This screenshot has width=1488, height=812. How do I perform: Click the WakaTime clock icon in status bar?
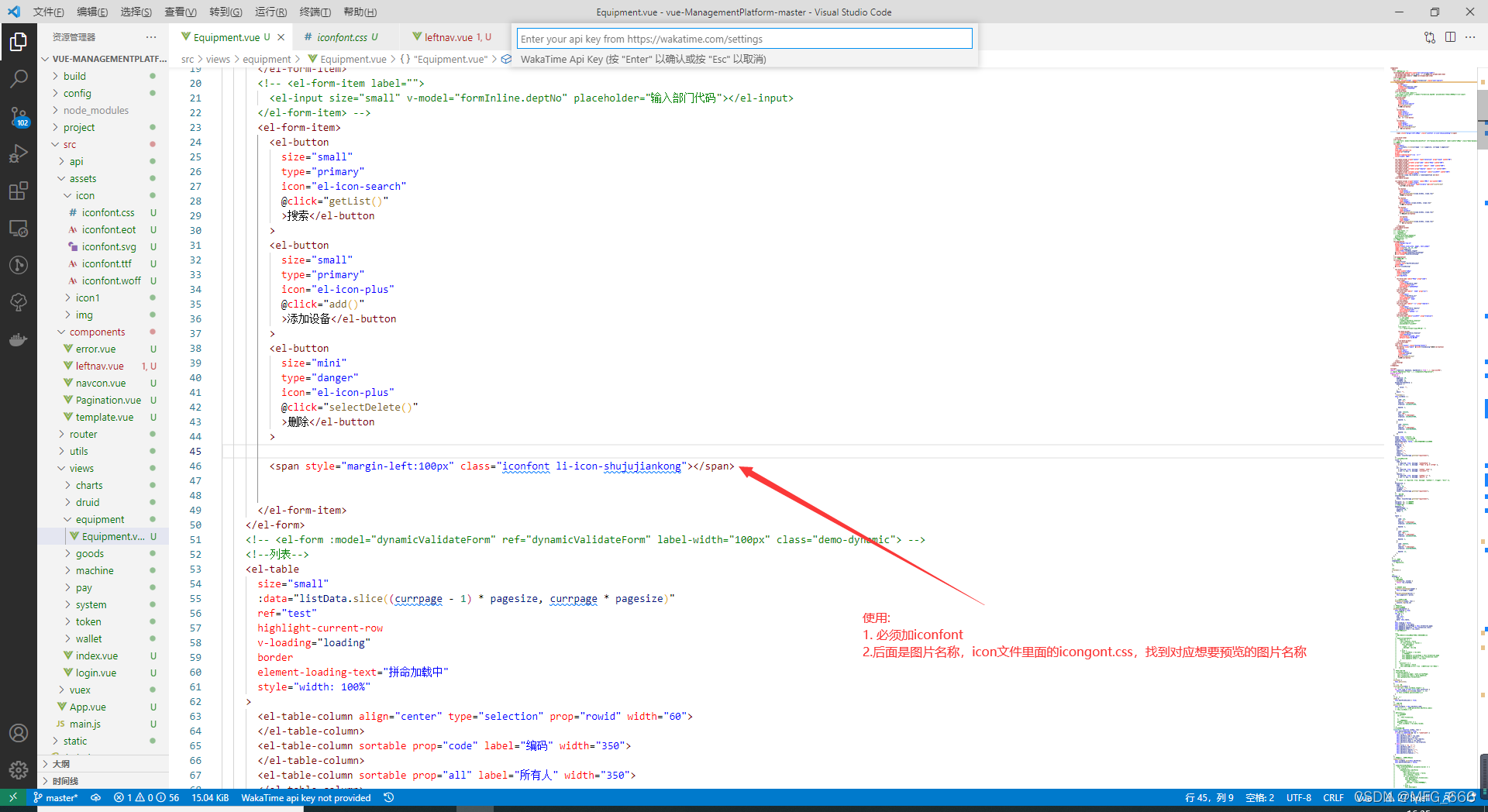(x=389, y=797)
